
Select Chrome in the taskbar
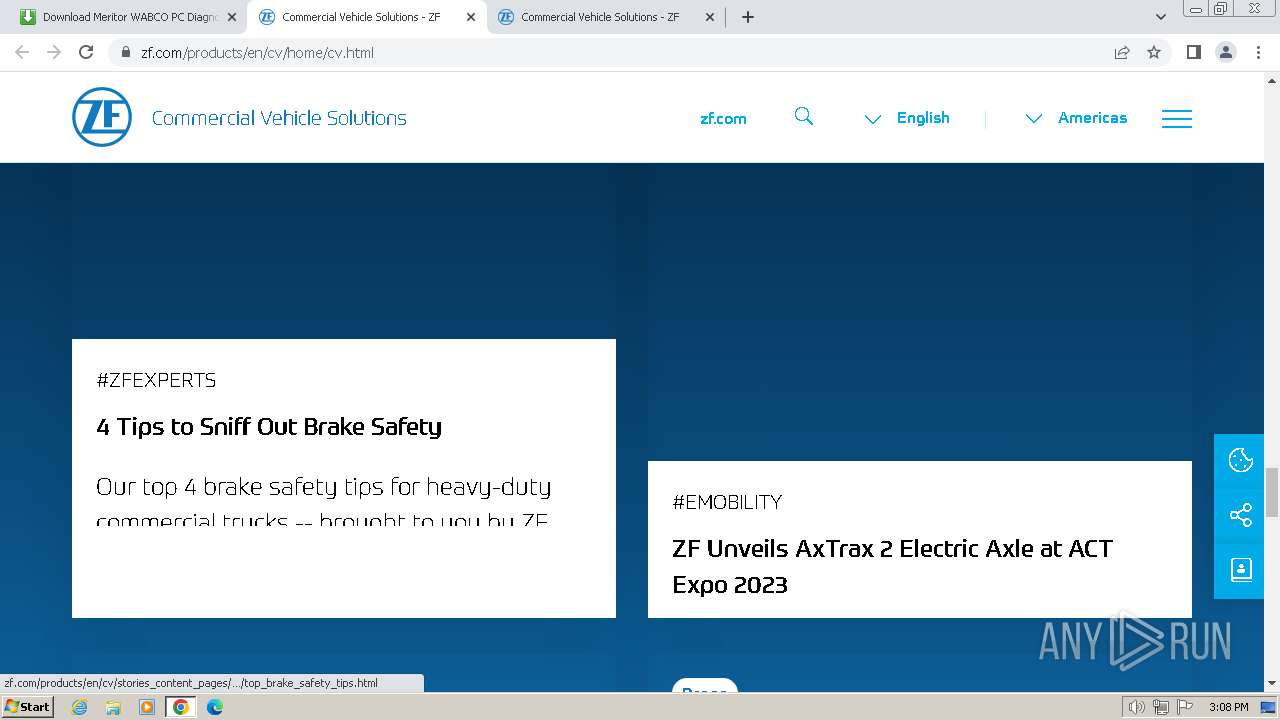[181, 707]
